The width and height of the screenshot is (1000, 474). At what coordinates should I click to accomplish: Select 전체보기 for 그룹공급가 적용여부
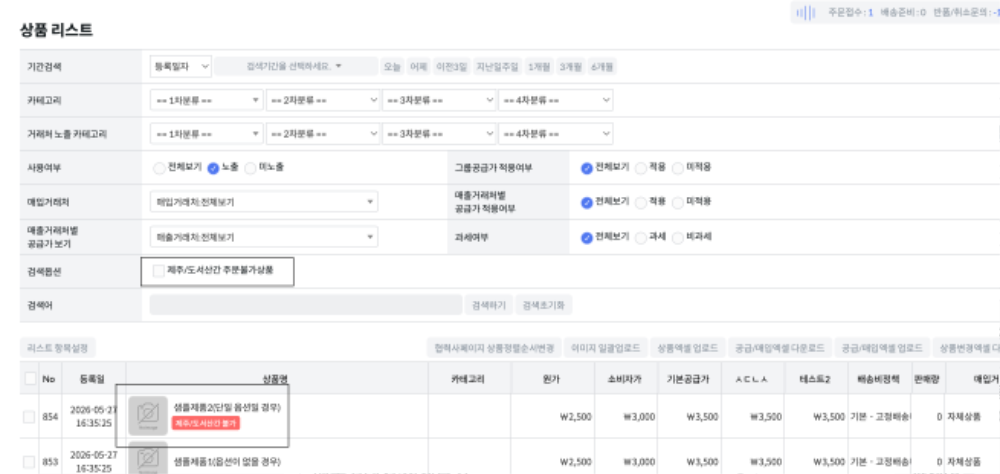587,168
